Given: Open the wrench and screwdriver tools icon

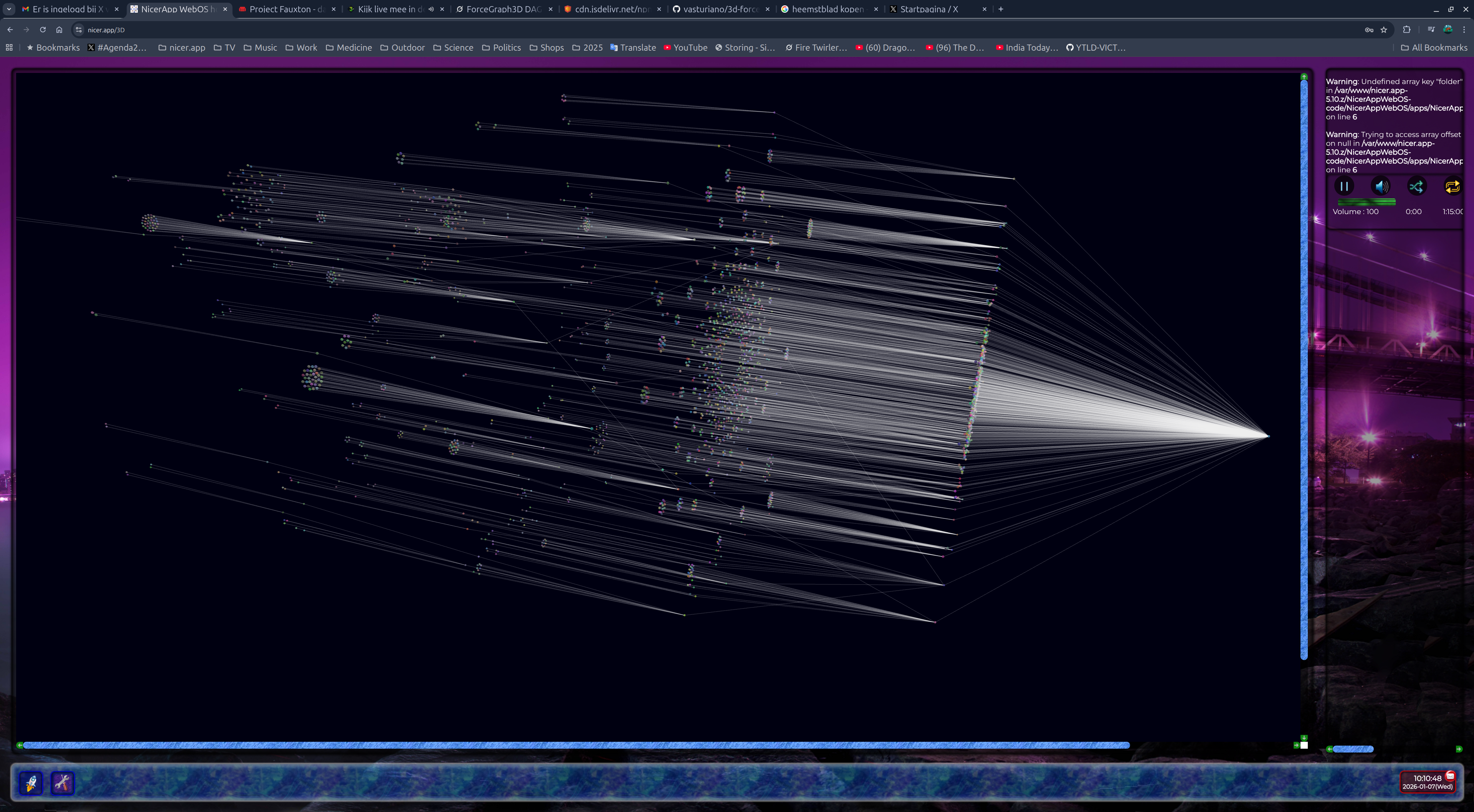Looking at the screenshot, I should (x=62, y=782).
